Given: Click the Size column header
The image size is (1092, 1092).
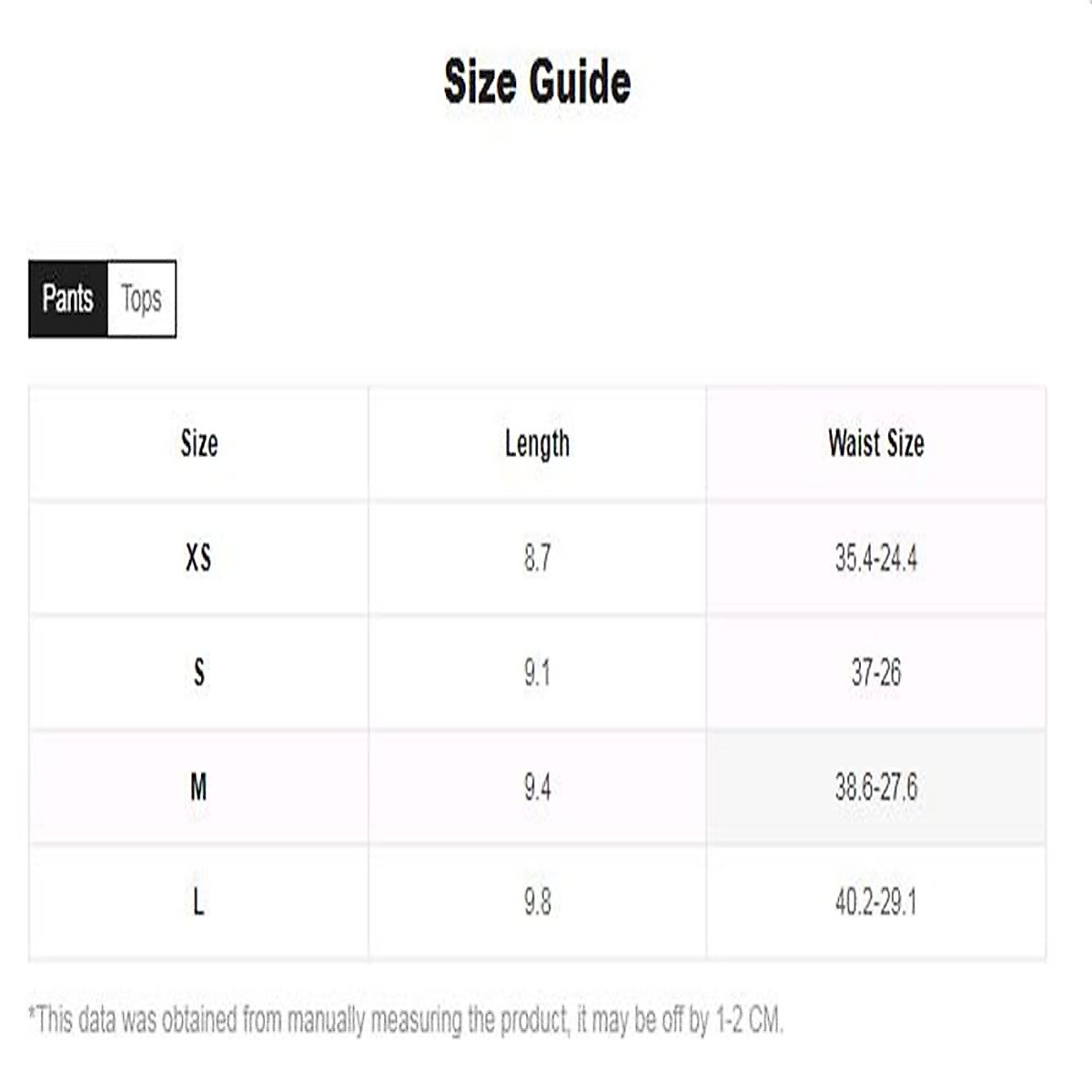Looking at the screenshot, I should [x=199, y=444].
